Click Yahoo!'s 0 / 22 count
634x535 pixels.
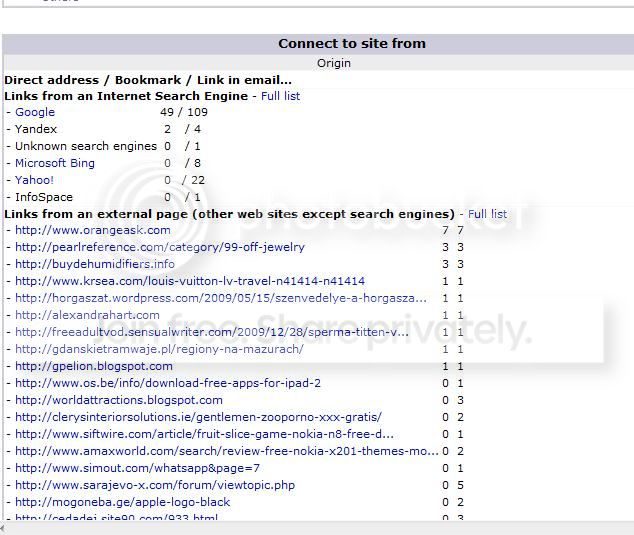coord(184,180)
